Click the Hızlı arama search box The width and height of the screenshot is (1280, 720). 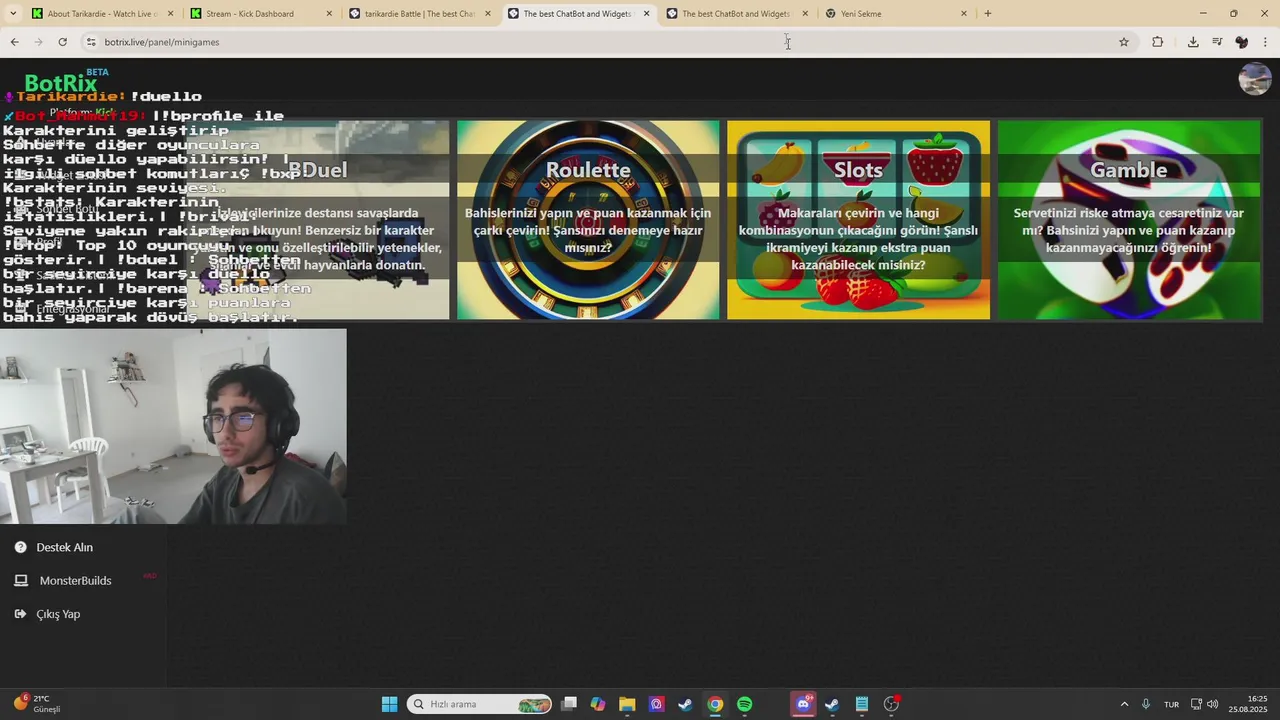(480, 704)
